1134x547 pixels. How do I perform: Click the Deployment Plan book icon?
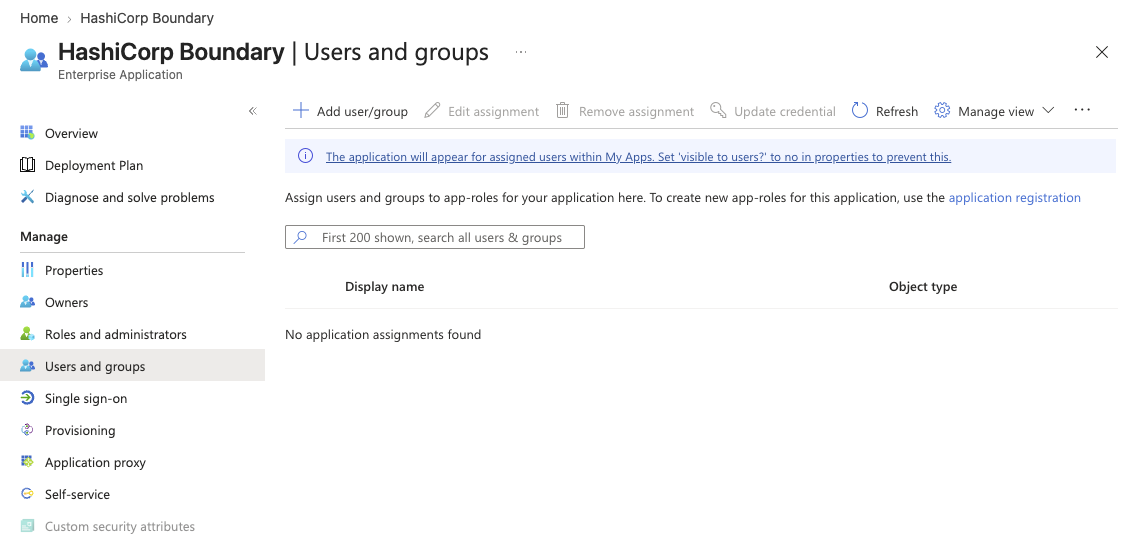(27, 165)
